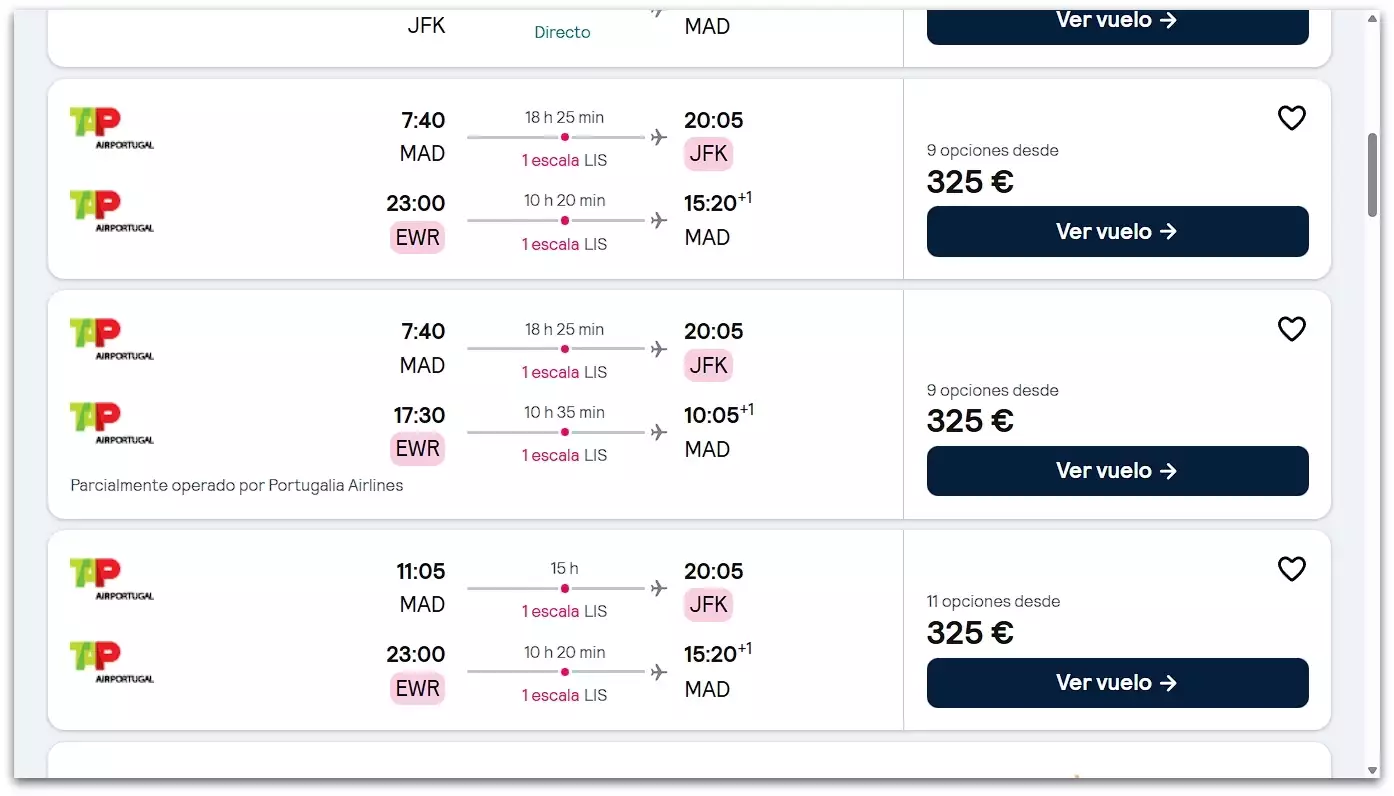This screenshot has width=1394, height=796.
Task: Toggle heart on flight returning at 17:30
Action: click(1291, 329)
